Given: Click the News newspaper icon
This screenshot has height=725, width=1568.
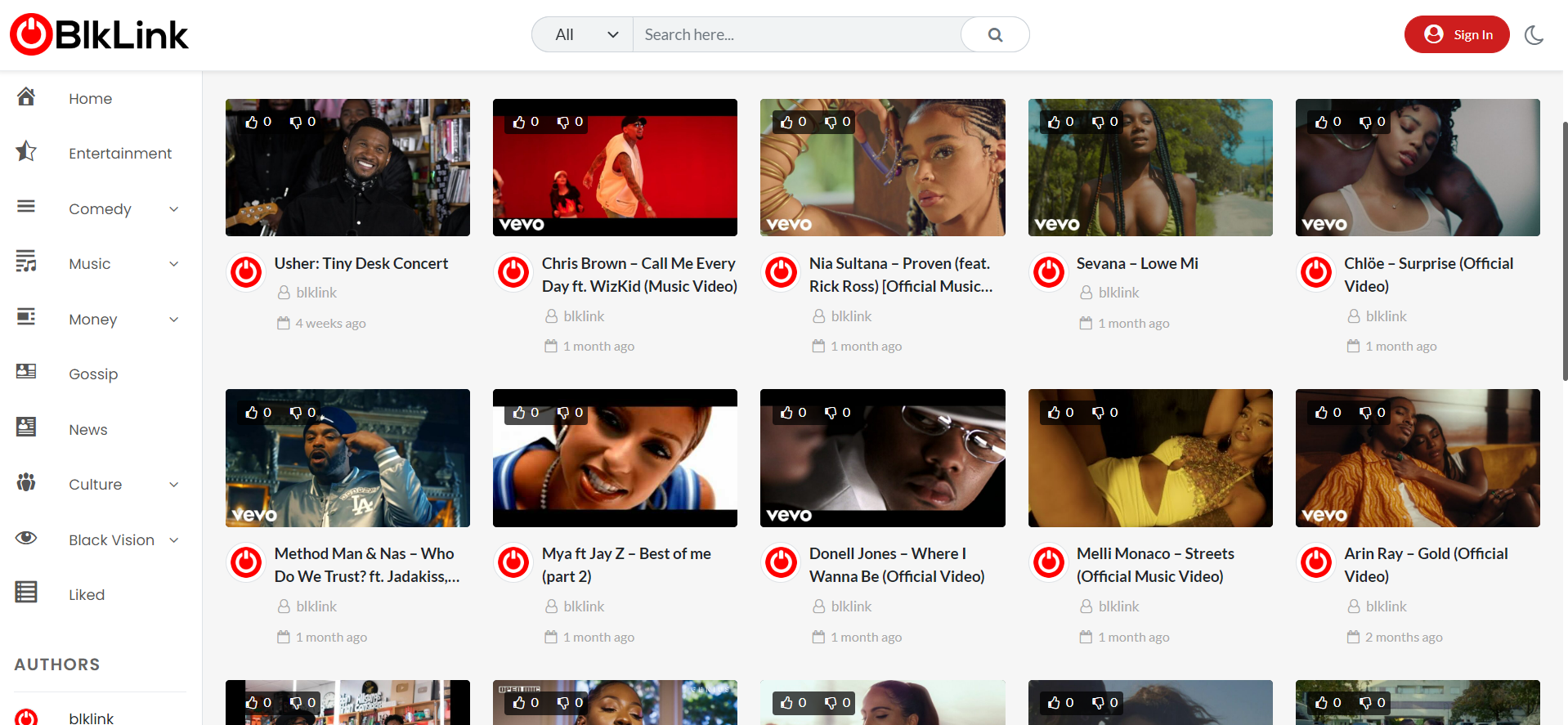Looking at the screenshot, I should click(26, 427).
